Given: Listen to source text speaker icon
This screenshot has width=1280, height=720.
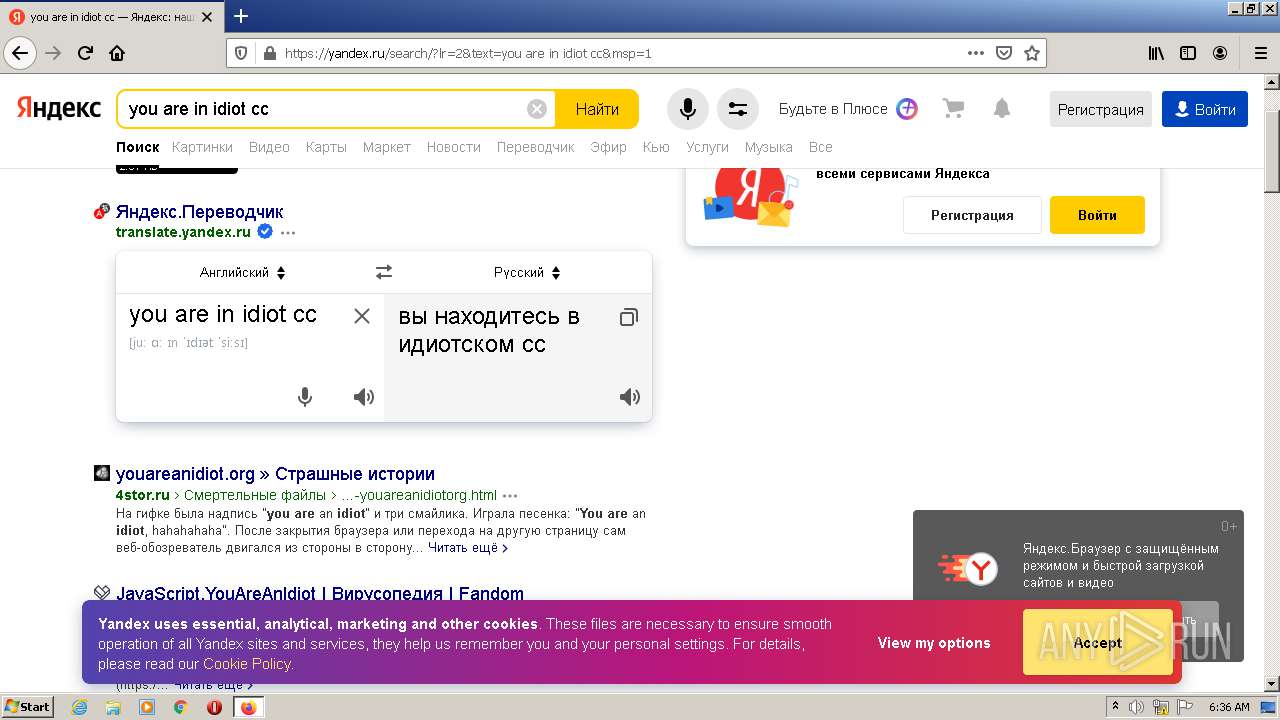Looking at the screenshot, I should tap(364, 397).
